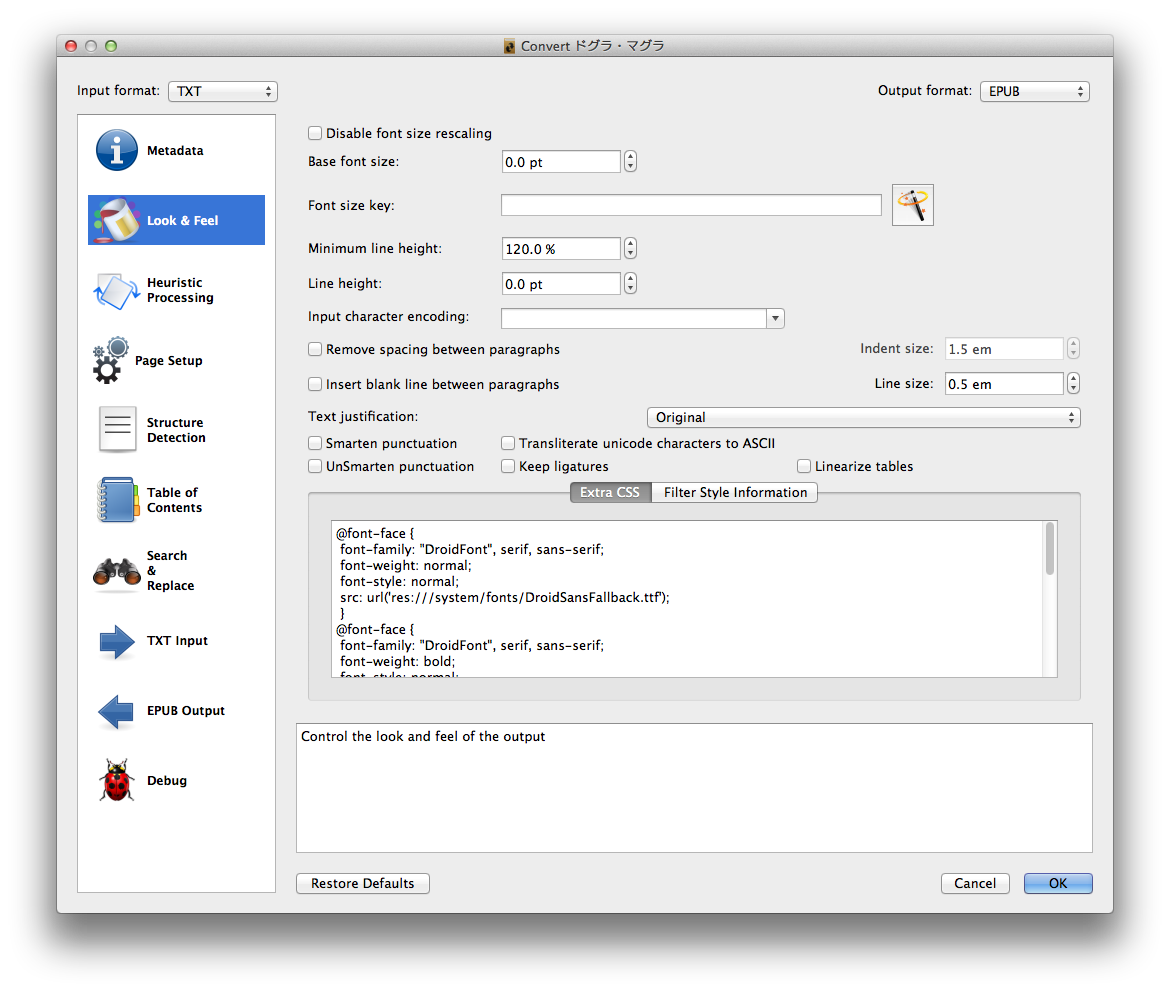The height and width of the screenshot is (992, 1170).
Task: Enable Linearize tables option
Action: coord(804,467)
